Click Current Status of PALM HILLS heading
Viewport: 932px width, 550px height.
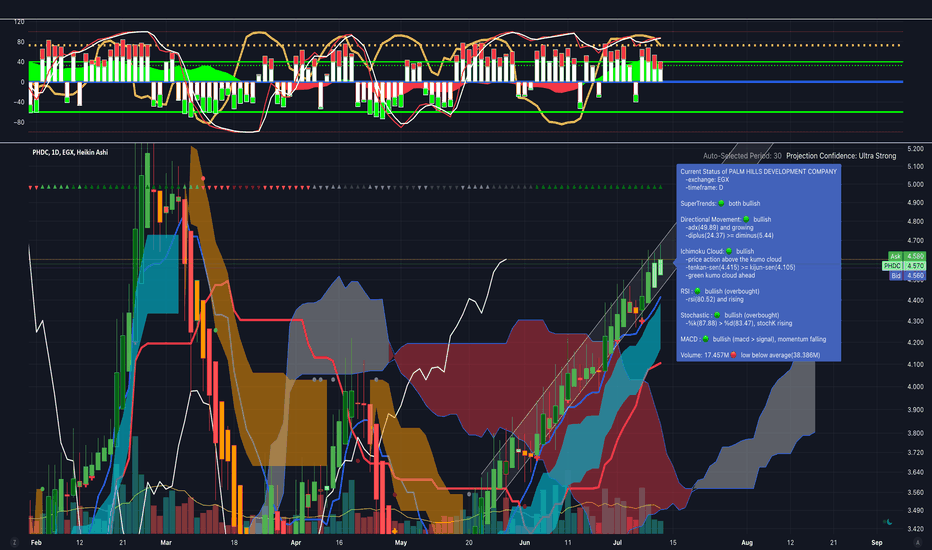pyautogui.click(x=758, y=171)
